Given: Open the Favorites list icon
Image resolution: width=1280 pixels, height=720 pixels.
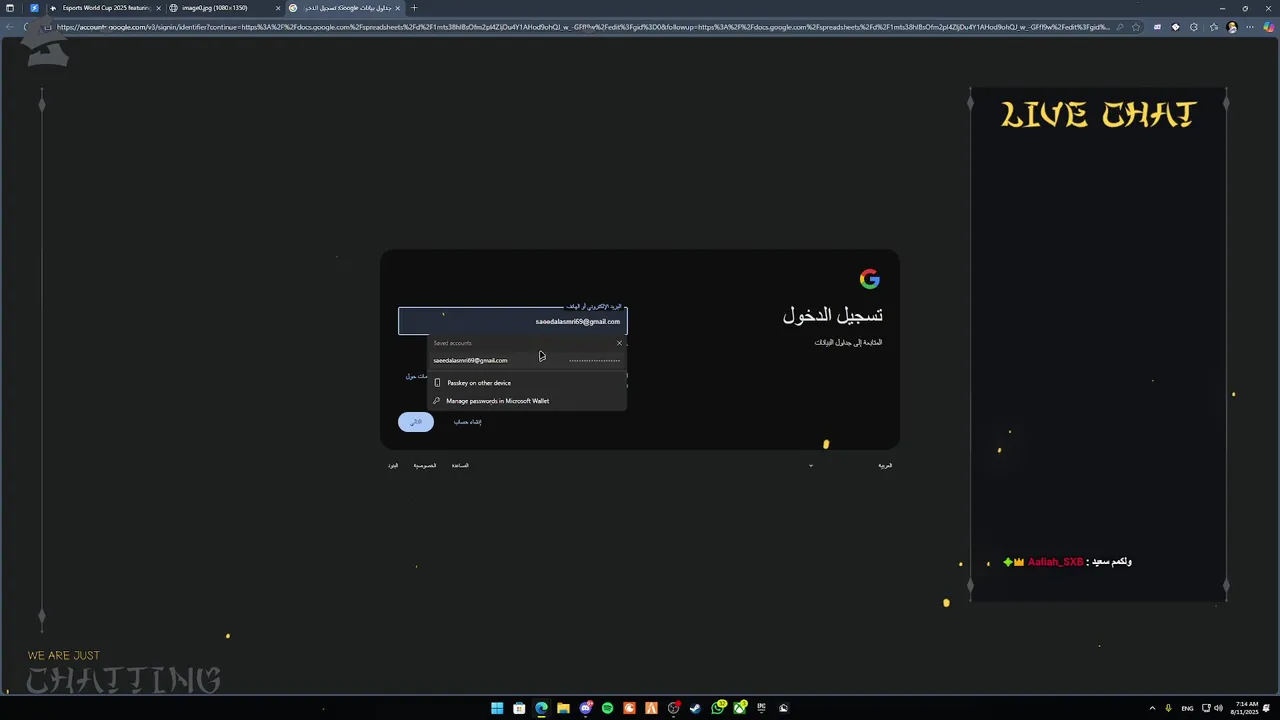Looking at the screenshot, I should (1214, 27).
